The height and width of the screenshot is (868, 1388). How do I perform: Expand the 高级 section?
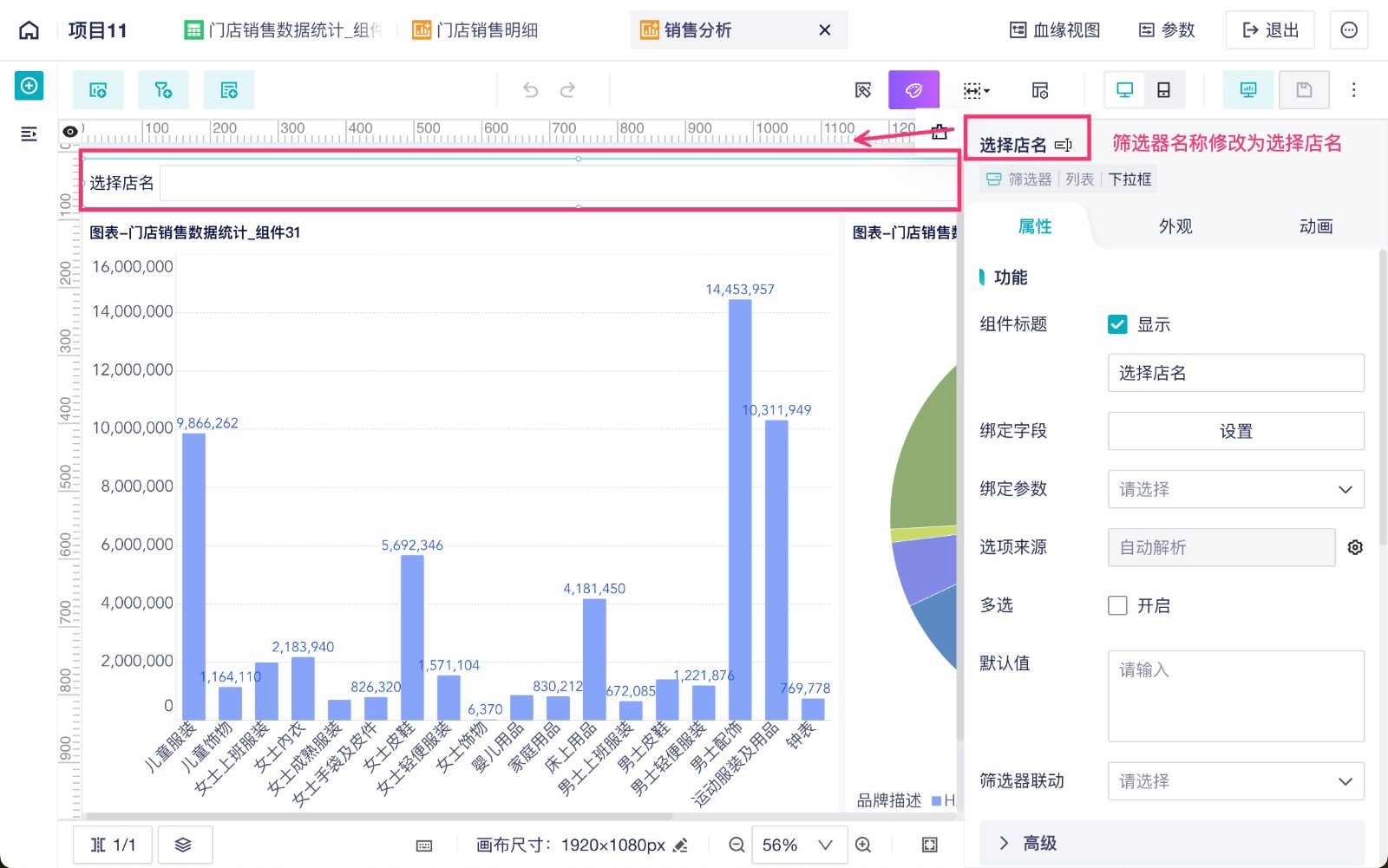pyautogui.click(x=1171, y=843)
